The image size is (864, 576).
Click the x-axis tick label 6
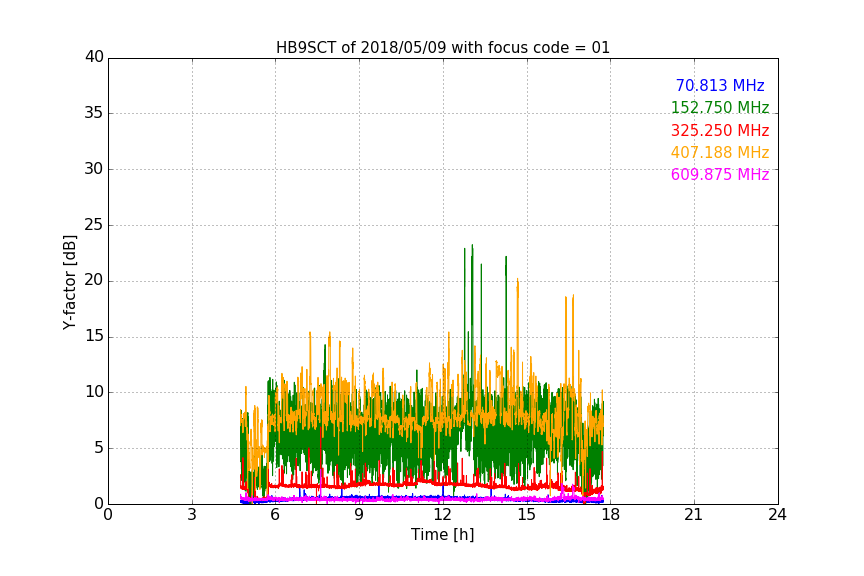pyautogui.click(x=276, y=515)
